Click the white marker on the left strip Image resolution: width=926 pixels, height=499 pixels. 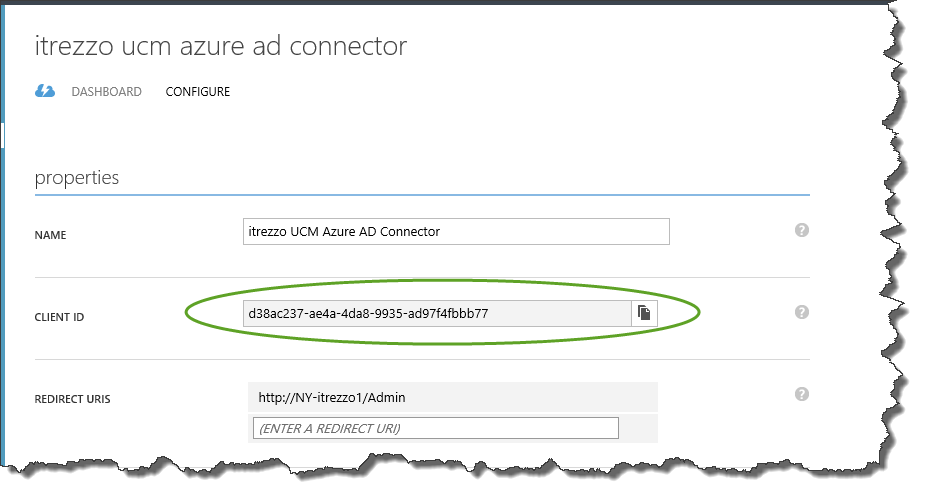tap(2, 135)
